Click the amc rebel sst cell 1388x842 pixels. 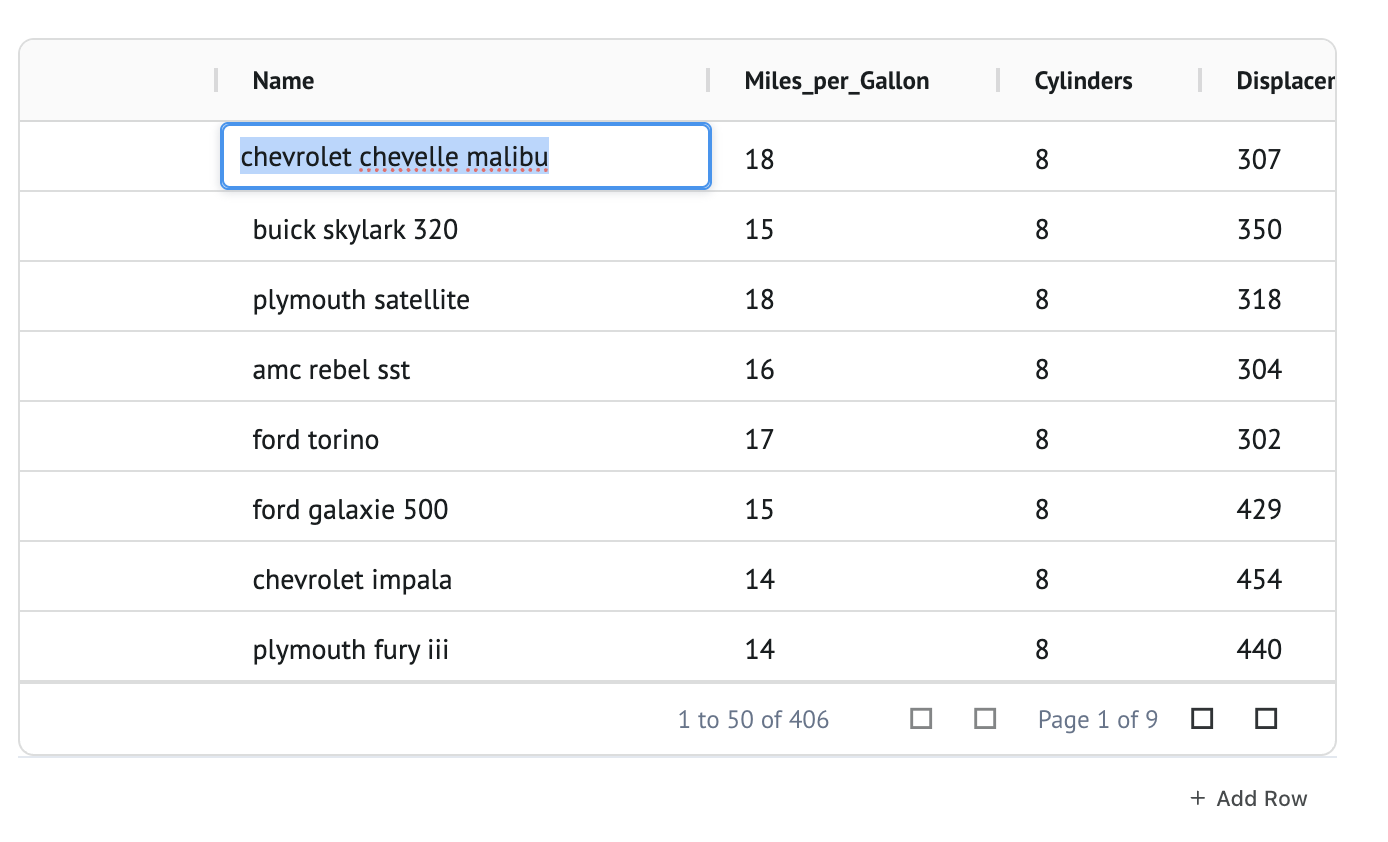(x=331, y=370)
